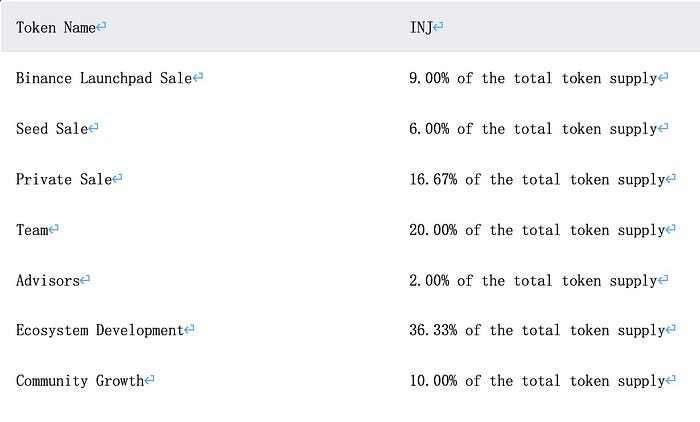Click the Ecosystem Development row label
The height and width of the screenshot is (422, 700).
pyautogui.click(x=100, y=330)
